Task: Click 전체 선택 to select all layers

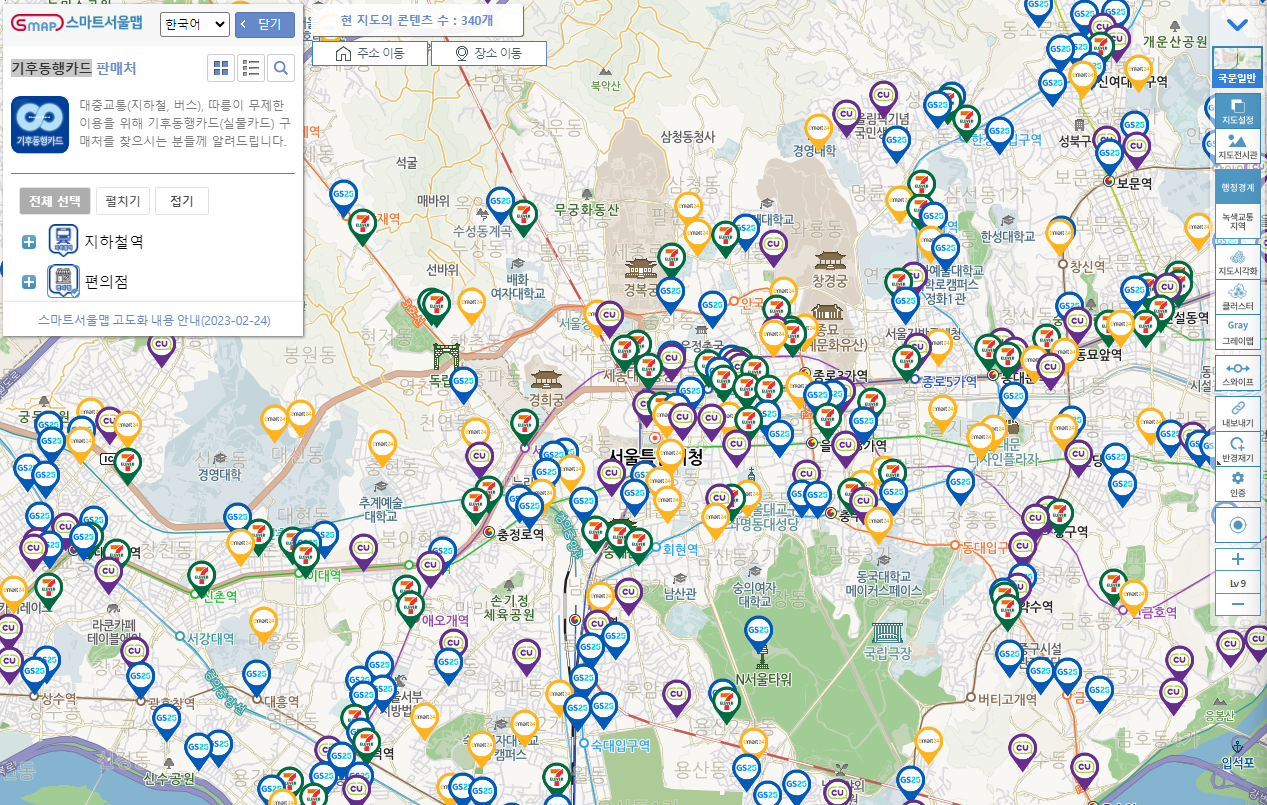Action: (x=55, y=201)
